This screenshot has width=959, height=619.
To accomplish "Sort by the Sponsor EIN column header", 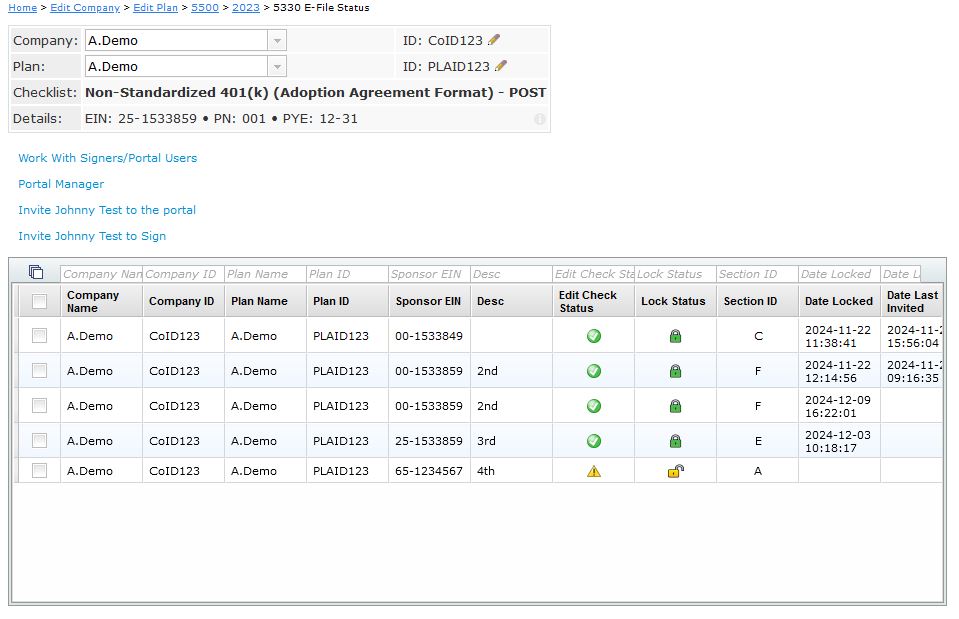I will (428, 301).
